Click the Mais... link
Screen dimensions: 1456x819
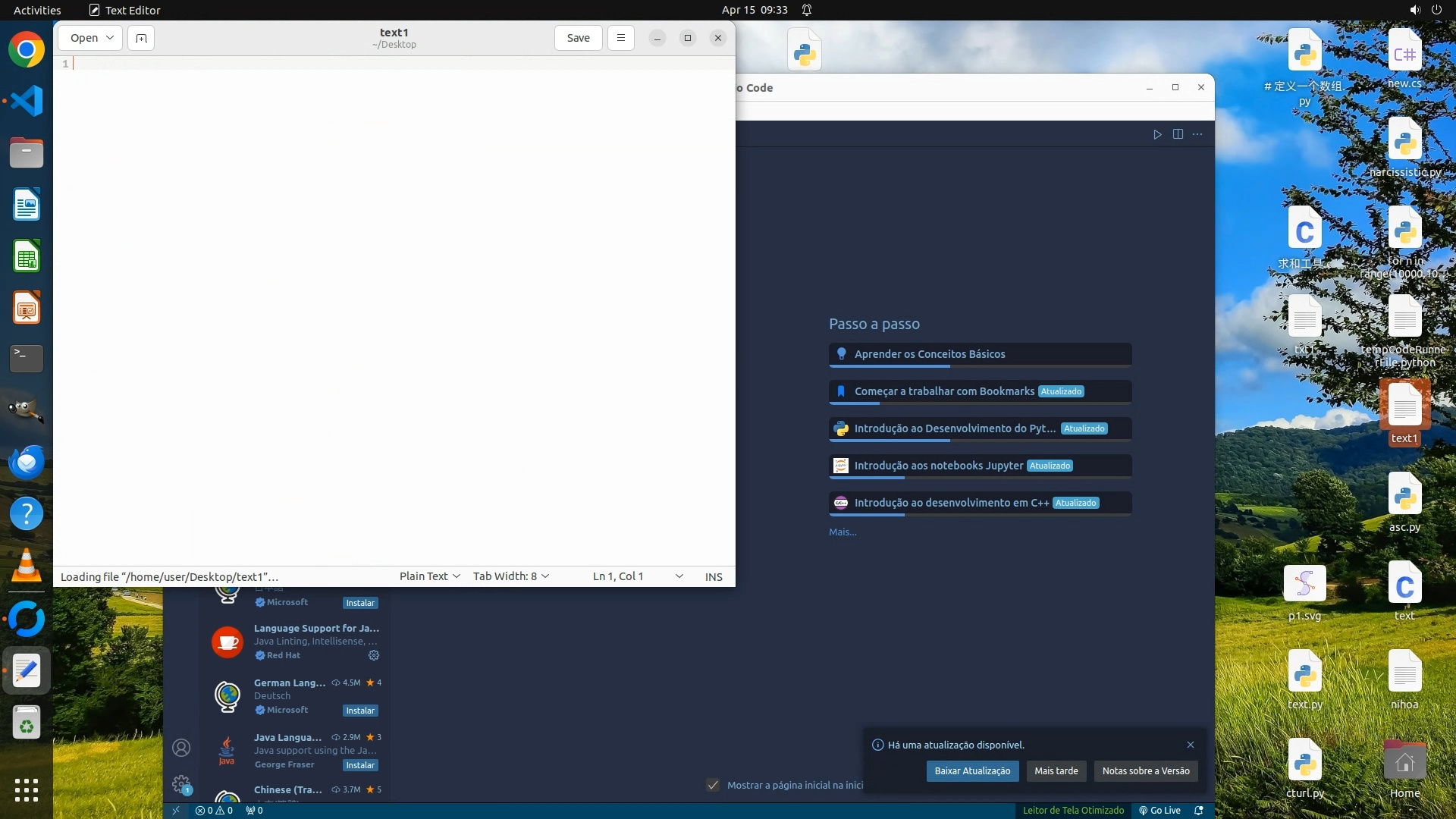point(843,532)
